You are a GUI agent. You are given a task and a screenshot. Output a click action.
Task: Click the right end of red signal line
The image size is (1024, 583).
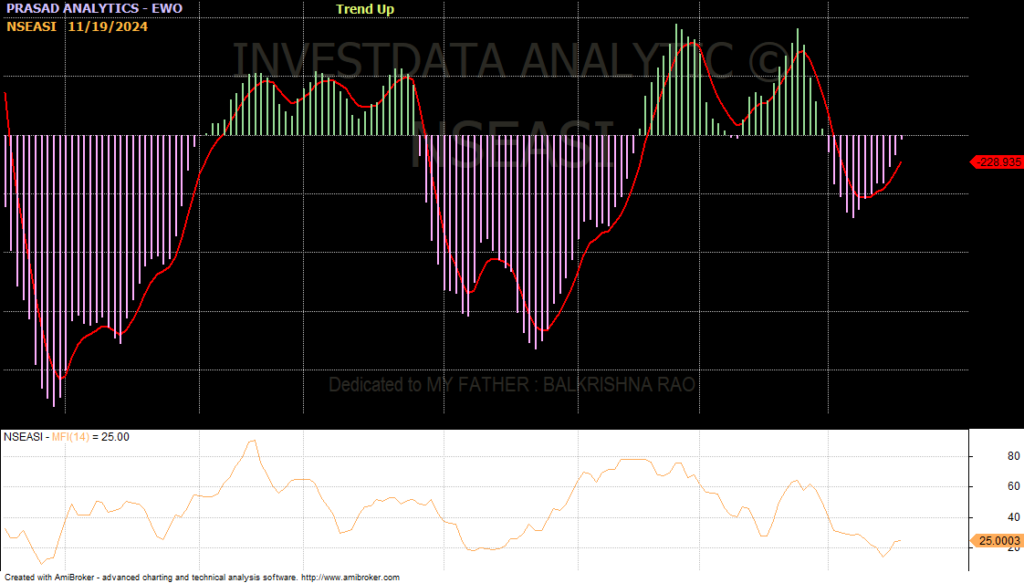(901, 162)
